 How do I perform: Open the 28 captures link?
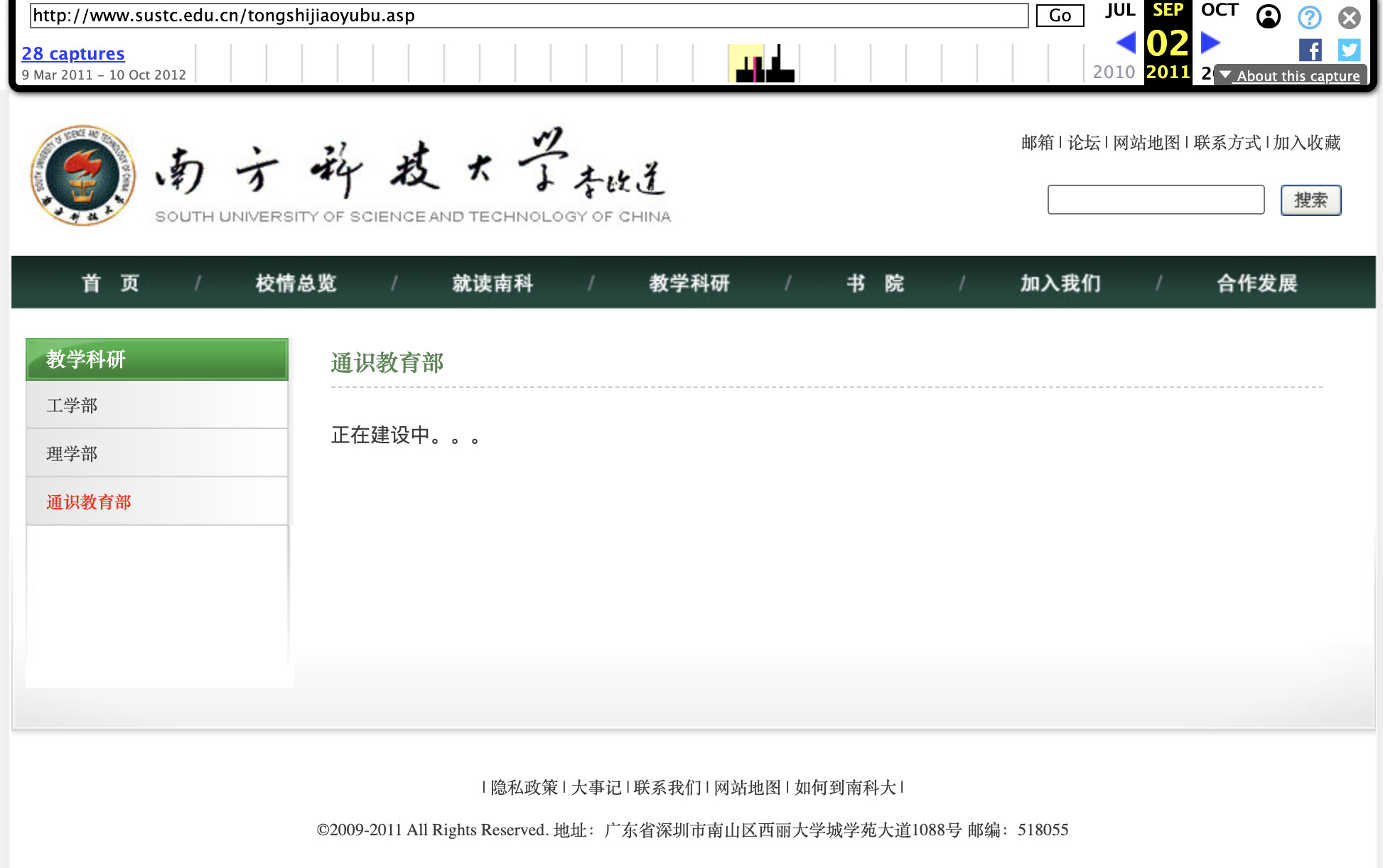point(72,53)
